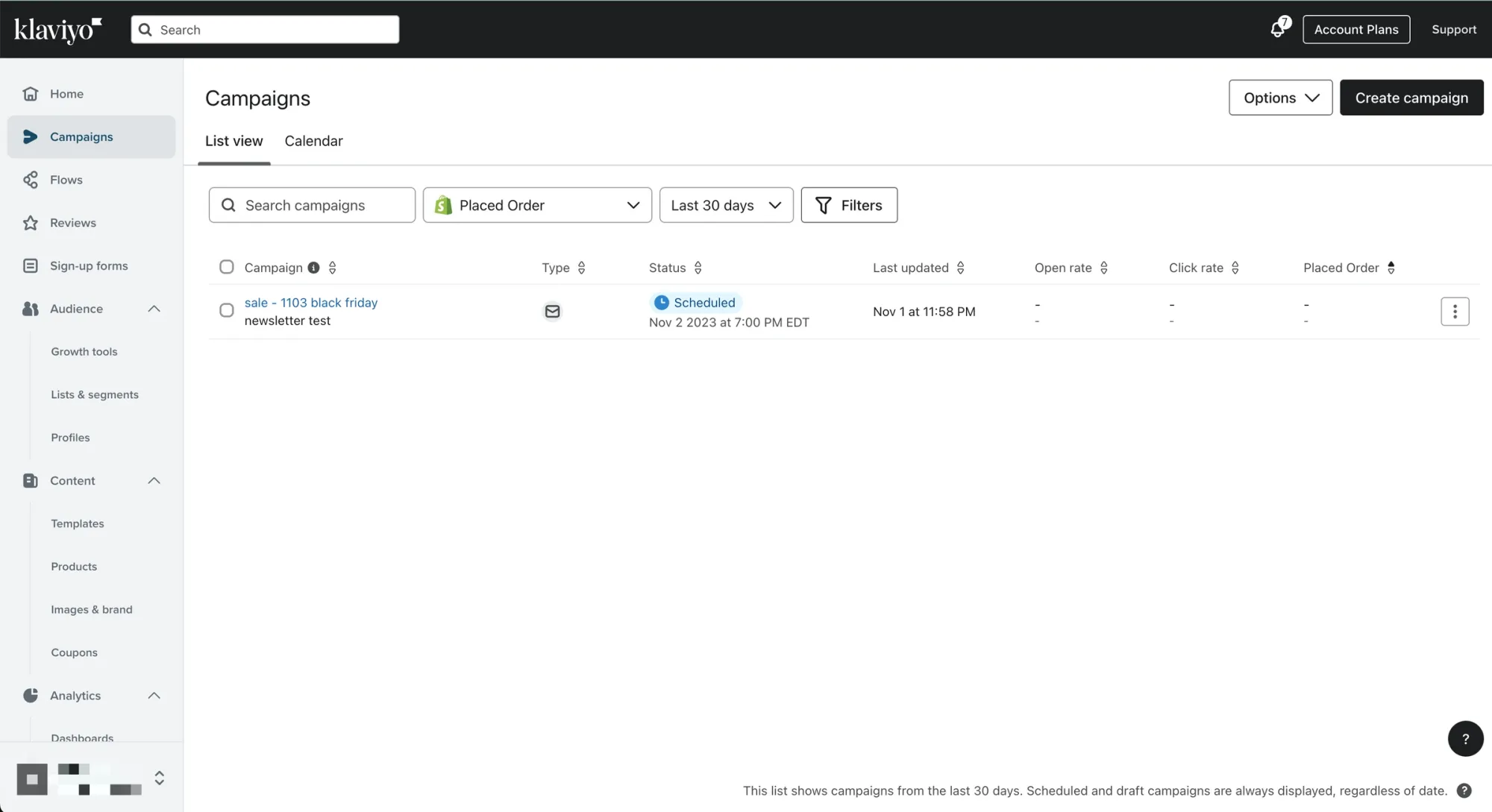
Task: Click the top Search field
Action: click(265, 30)
